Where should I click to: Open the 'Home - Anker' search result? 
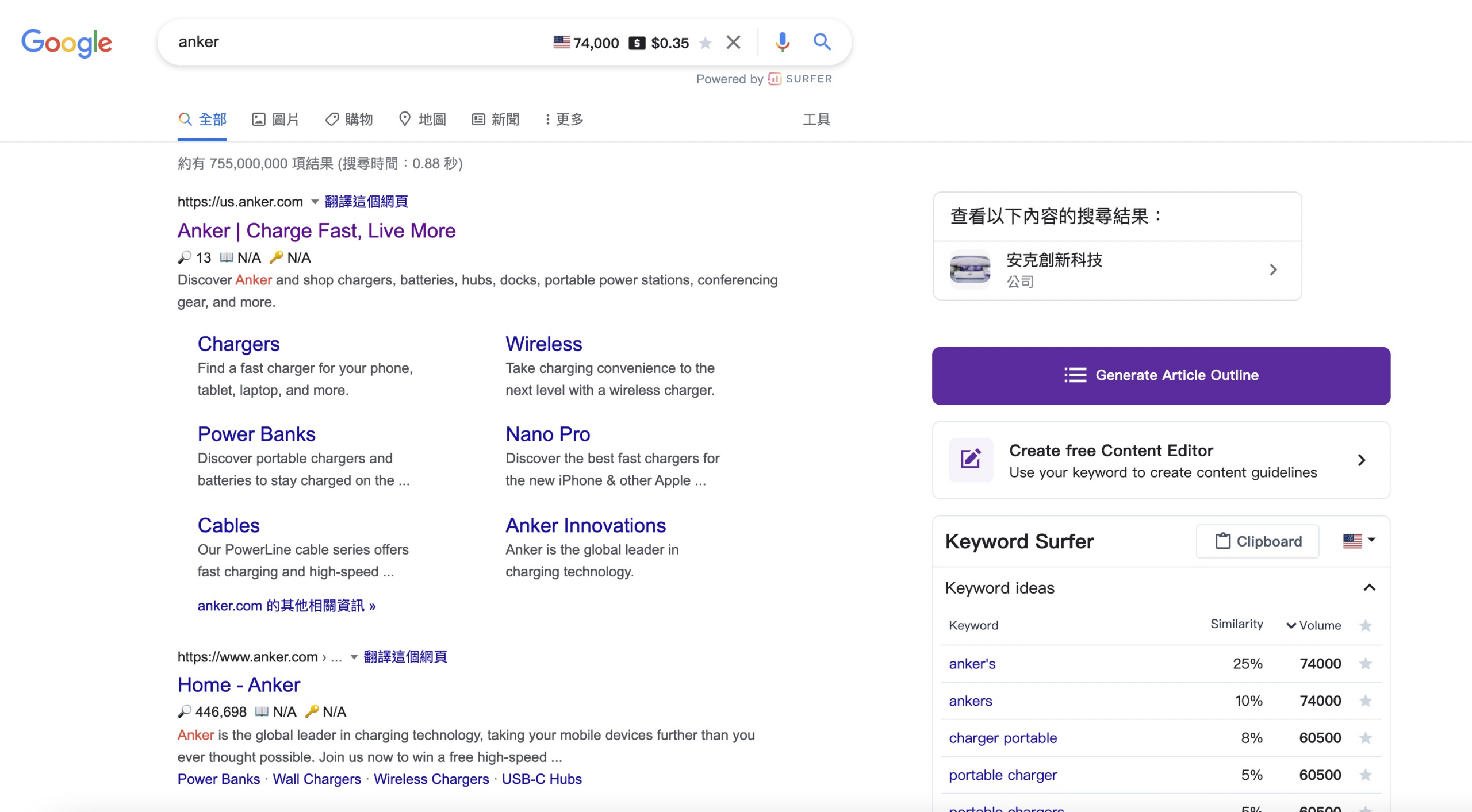pyautogui.click(x=239, y=684)
